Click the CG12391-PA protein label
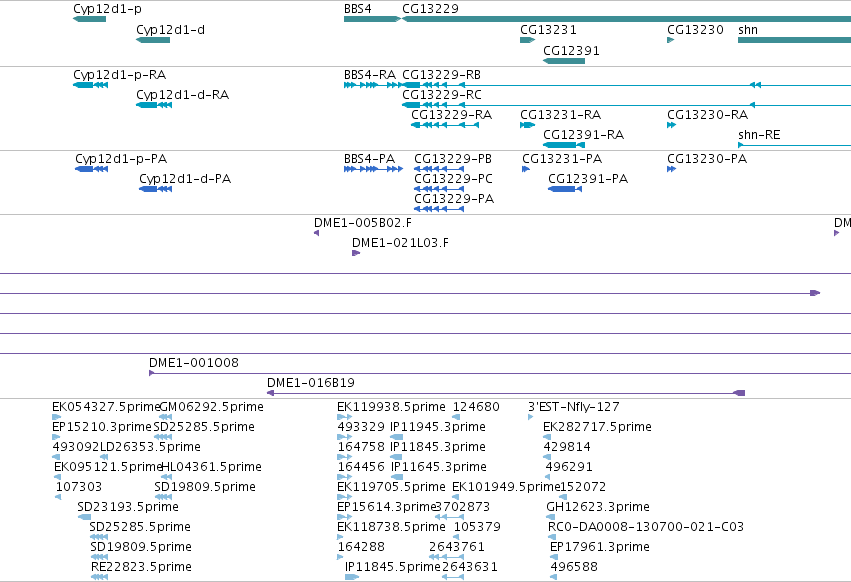The height and width of the screenshot is (582, 851). tap(588, 179)
